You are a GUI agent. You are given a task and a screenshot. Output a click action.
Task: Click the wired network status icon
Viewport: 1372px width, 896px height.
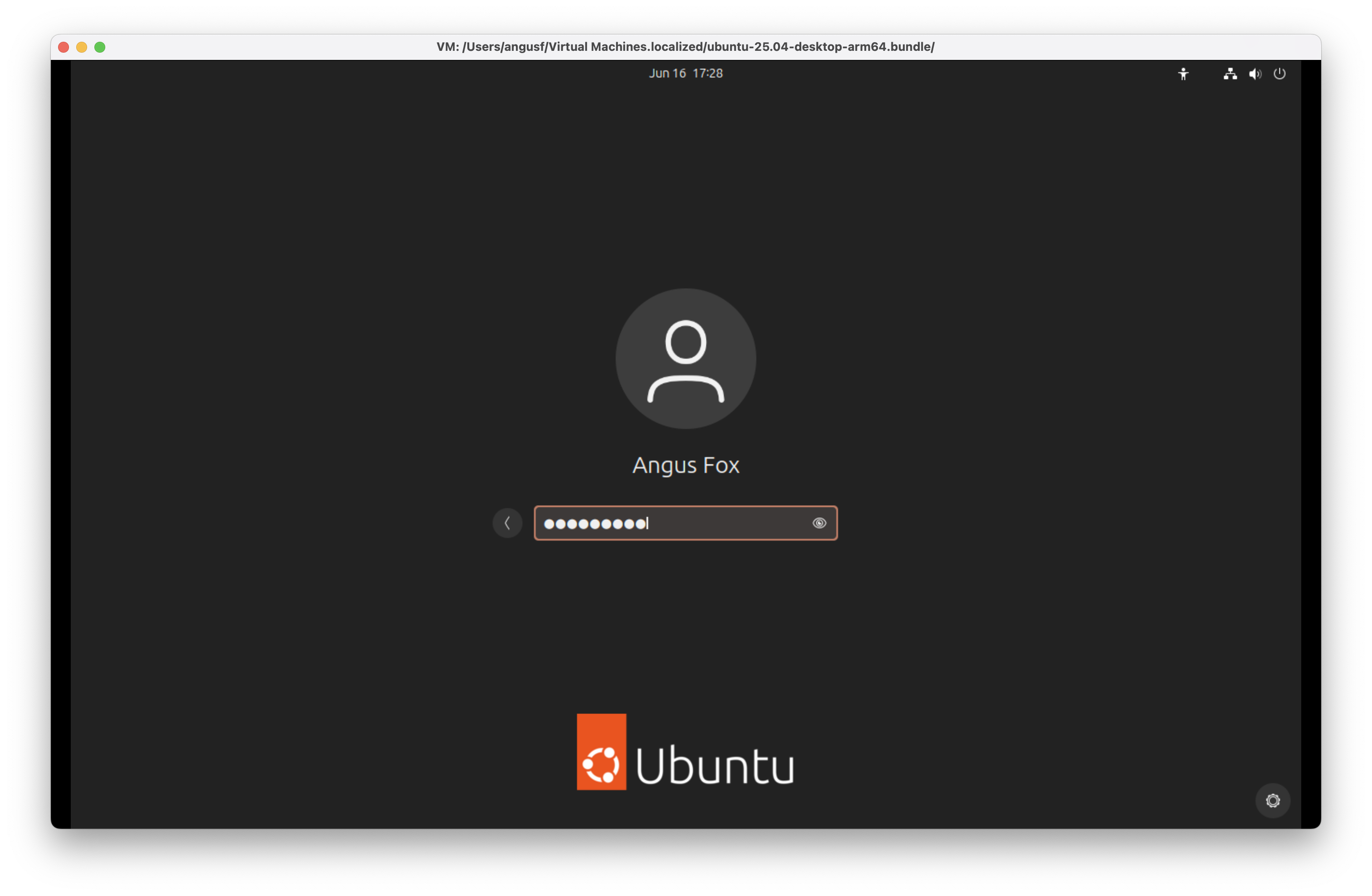coord(1230,73)
